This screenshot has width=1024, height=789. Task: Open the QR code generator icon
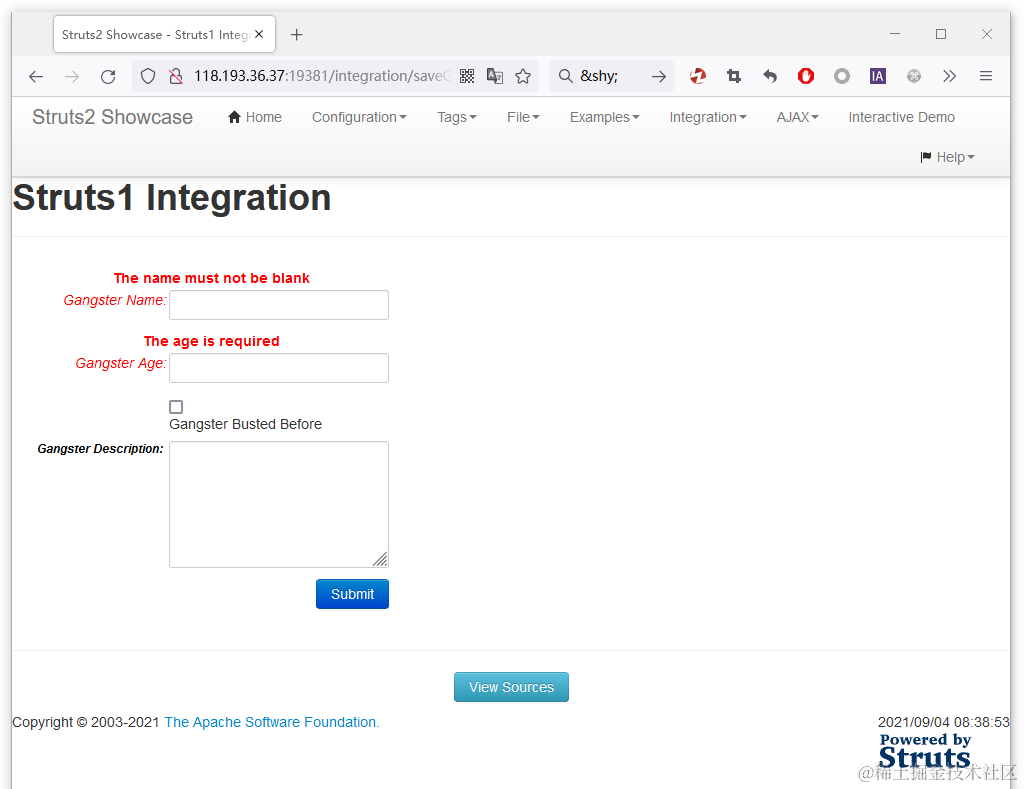(467, 76)
